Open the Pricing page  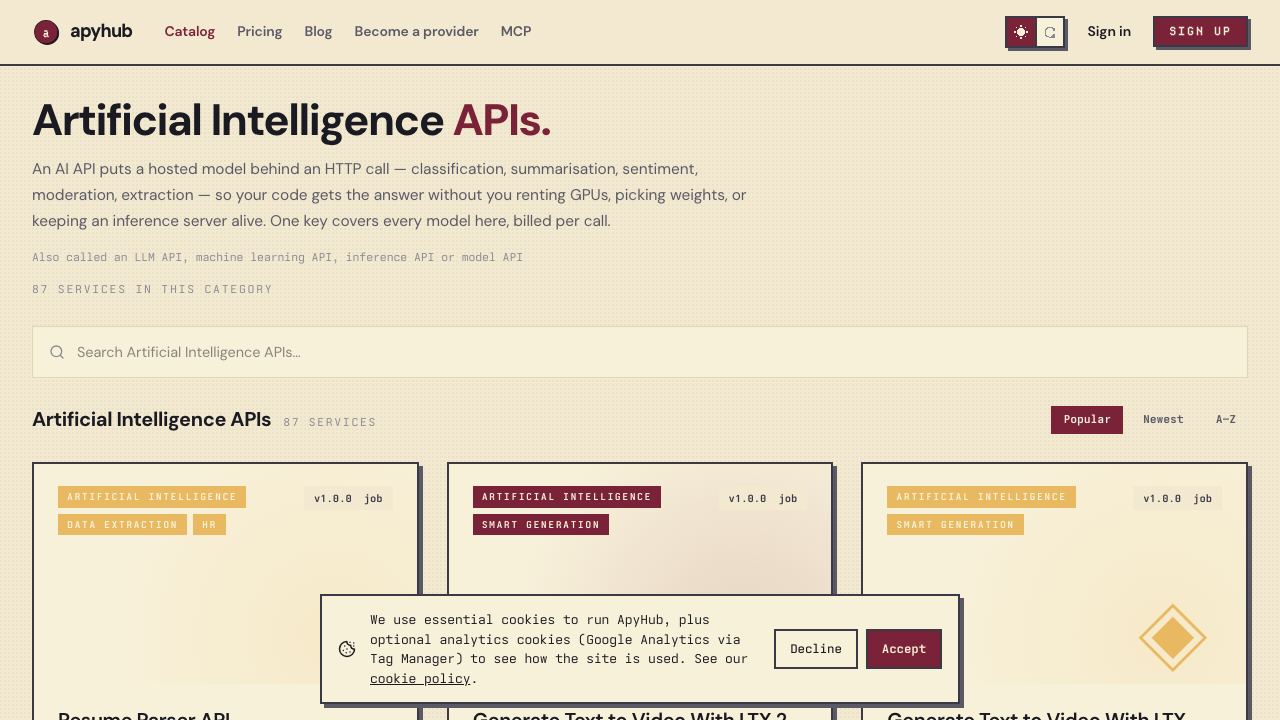pyautogui.click(x=259, y=31)
